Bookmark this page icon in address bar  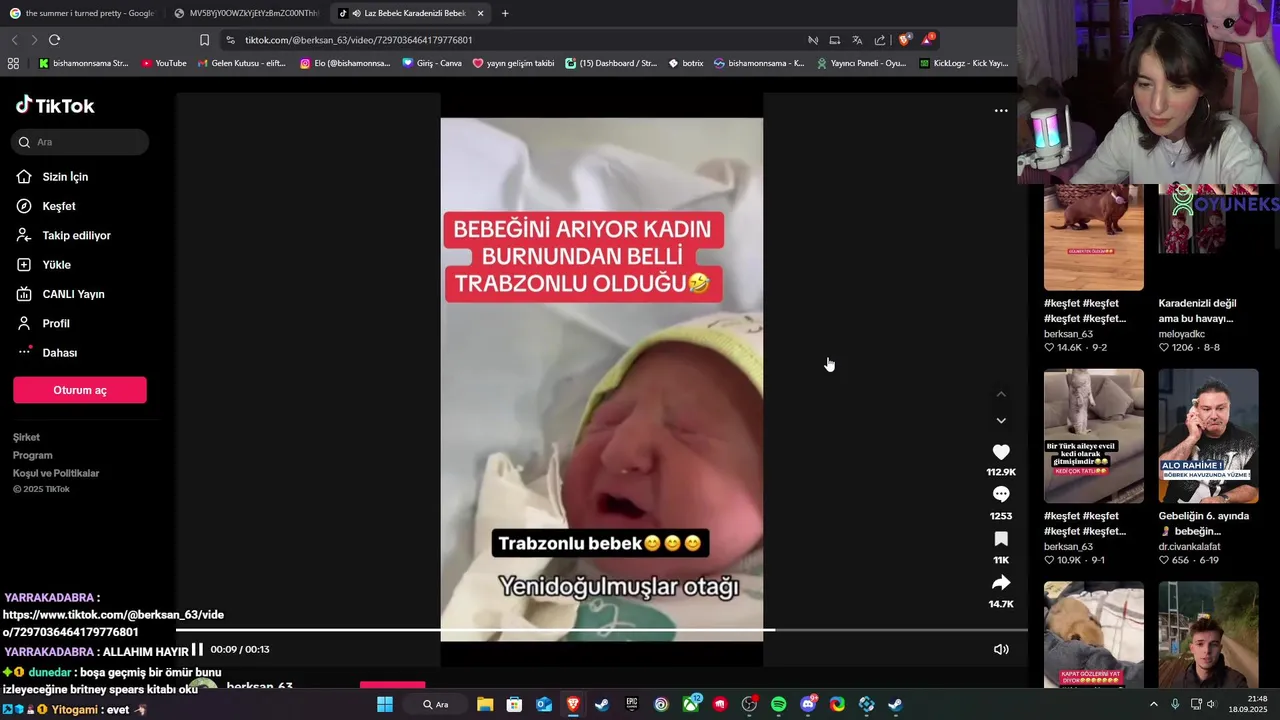(204, 40)
